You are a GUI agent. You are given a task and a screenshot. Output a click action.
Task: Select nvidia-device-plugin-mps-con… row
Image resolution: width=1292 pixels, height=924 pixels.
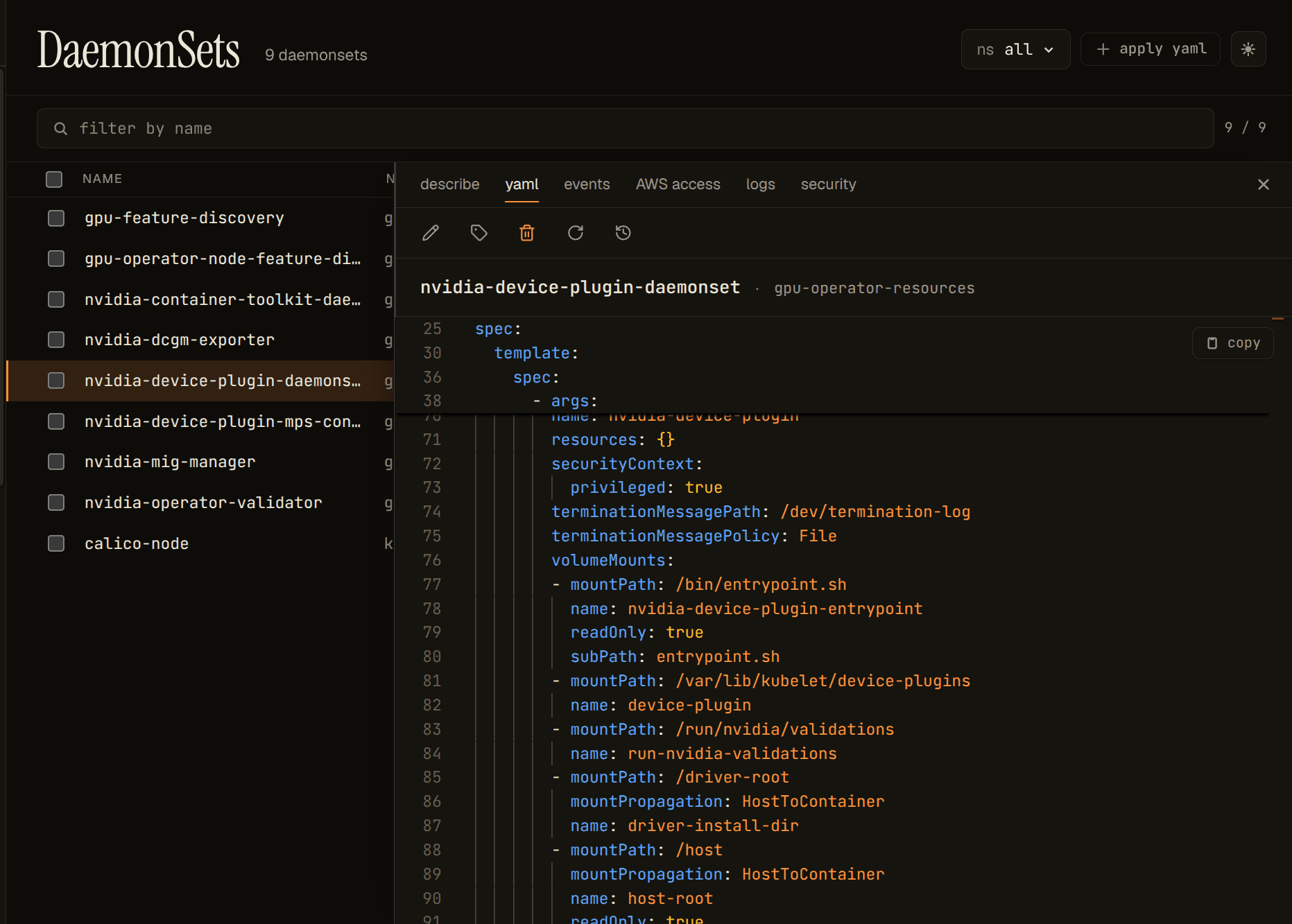200,421
